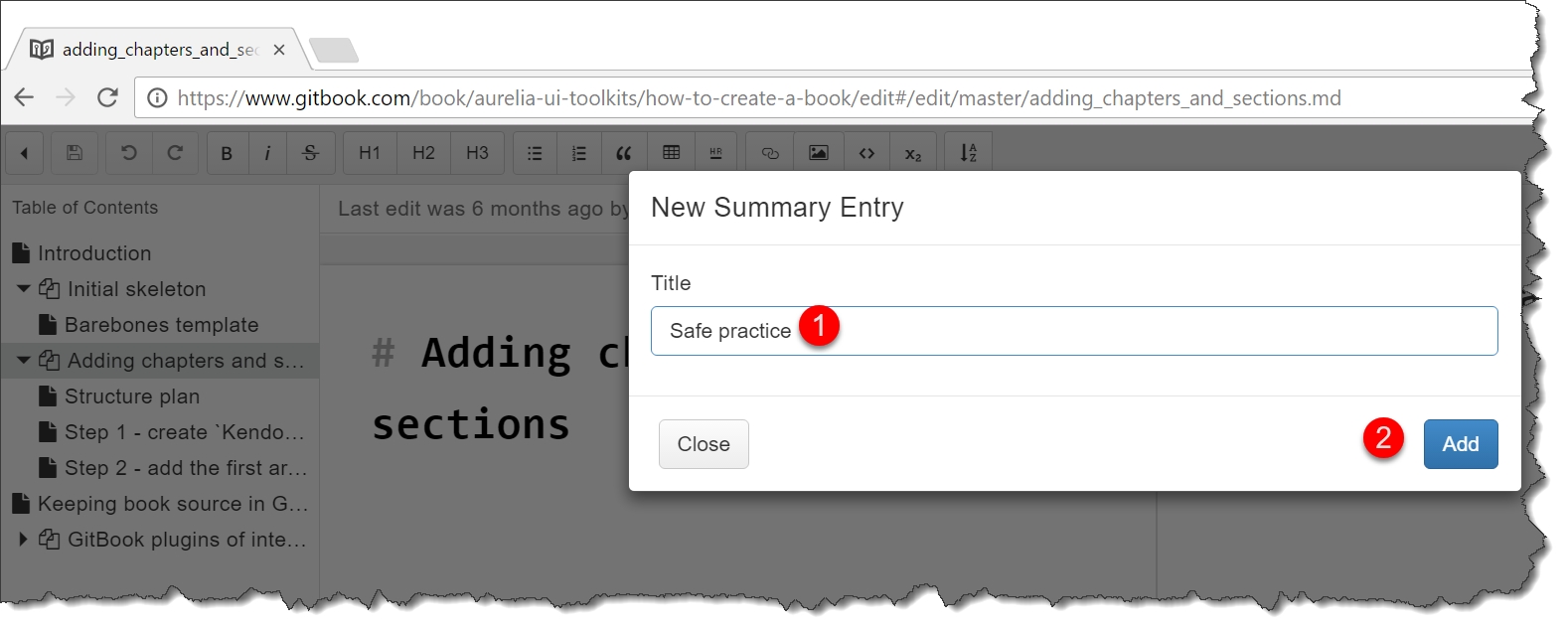The image size is (1568, 632).
Task: Apply italic formatting from the toolbar
Action: pyautogui.click(x=267, y=153)
